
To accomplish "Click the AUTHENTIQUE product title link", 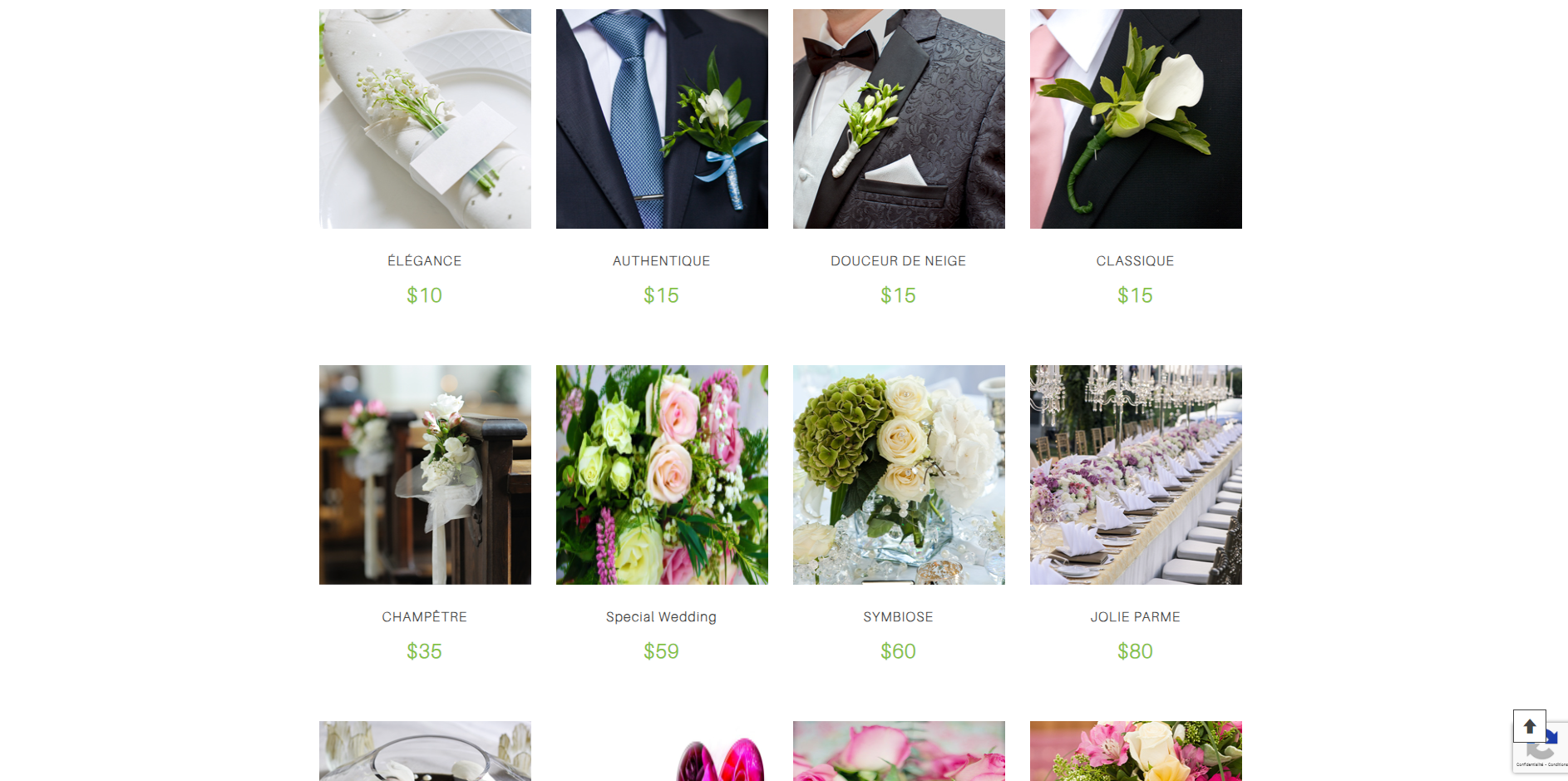I will click(662, 261).
